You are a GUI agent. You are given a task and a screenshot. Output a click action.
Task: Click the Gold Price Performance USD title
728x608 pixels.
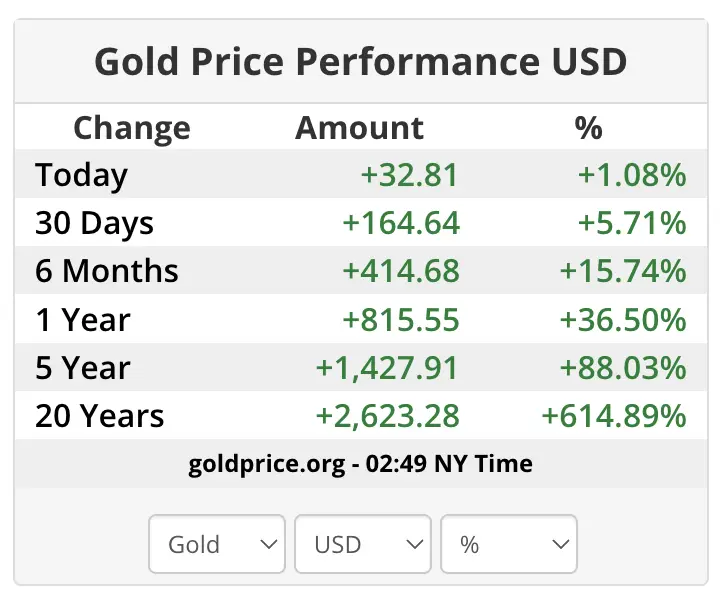click(361, 61)
